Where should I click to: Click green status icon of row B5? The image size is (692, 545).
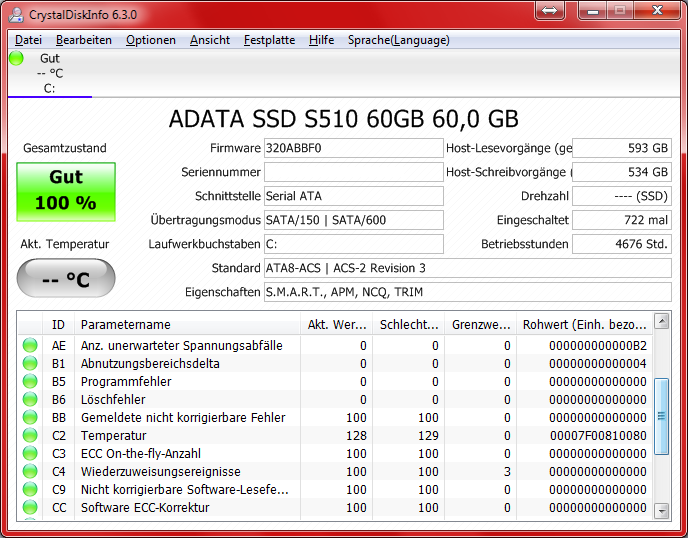click(x=30, y=381)
